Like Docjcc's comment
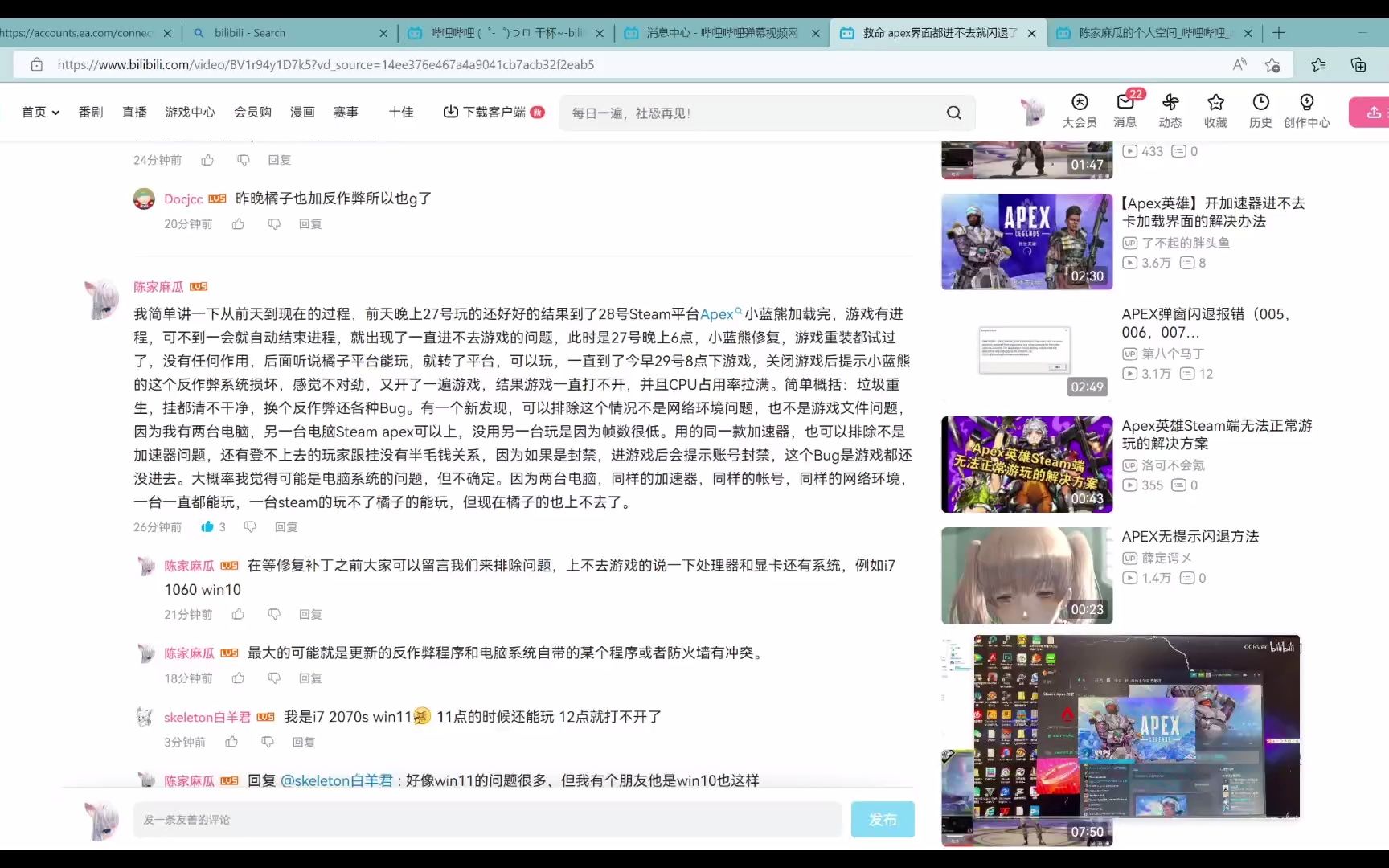 tap(238, 224)
